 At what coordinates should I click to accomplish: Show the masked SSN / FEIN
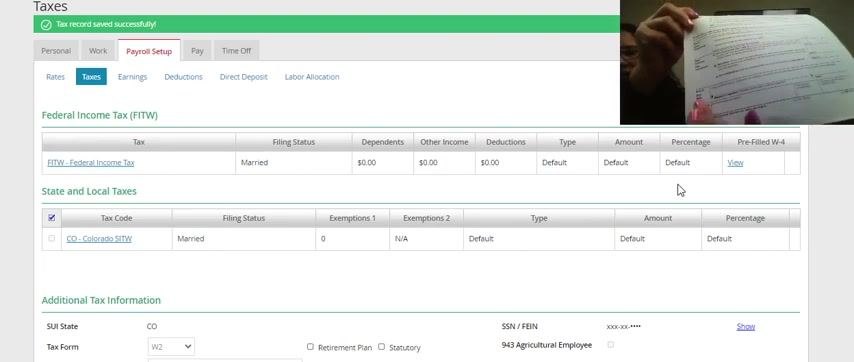tap(746, 327)
